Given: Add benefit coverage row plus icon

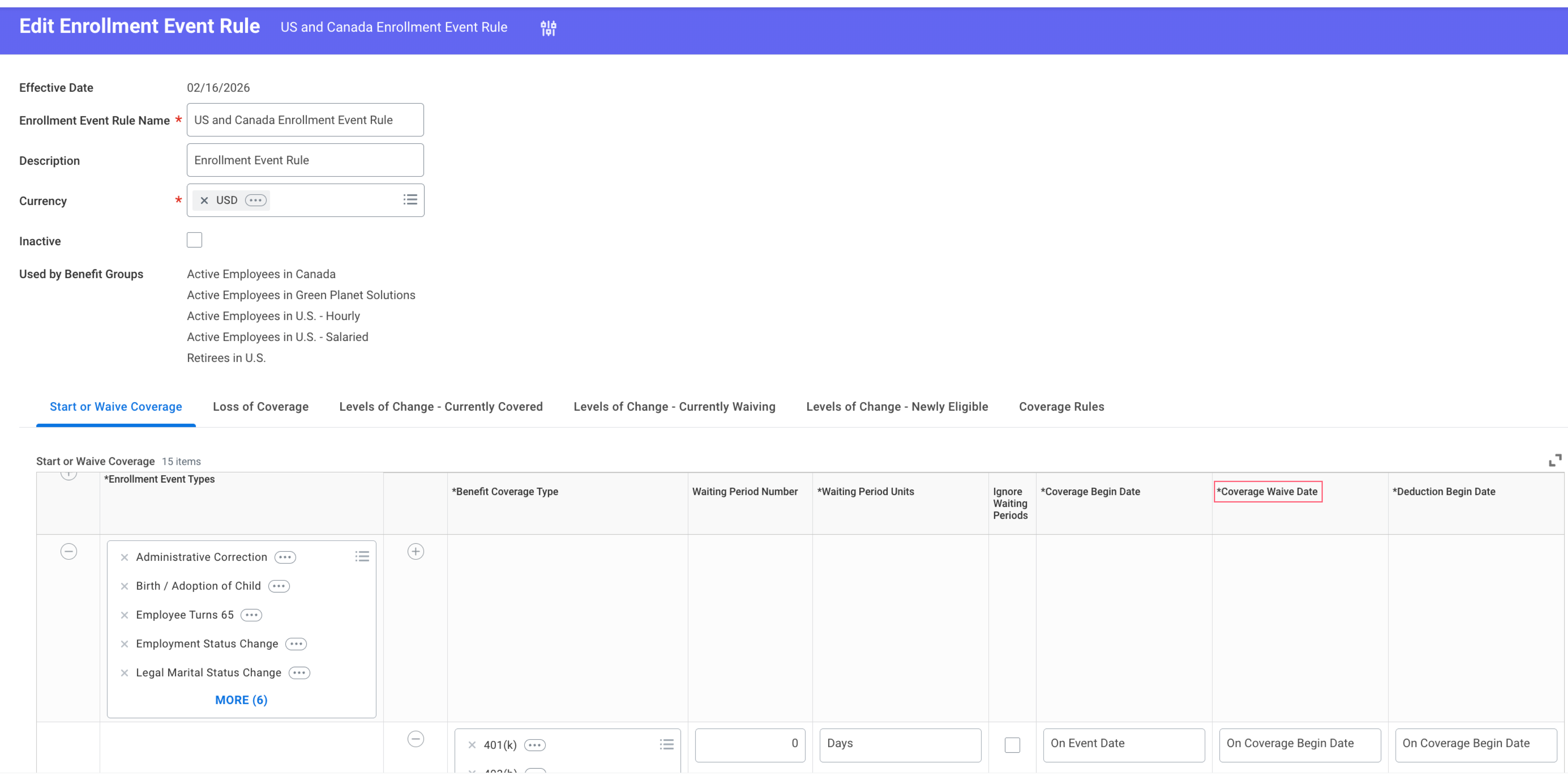Looking at the screenshot, I should tap(415, 552).
